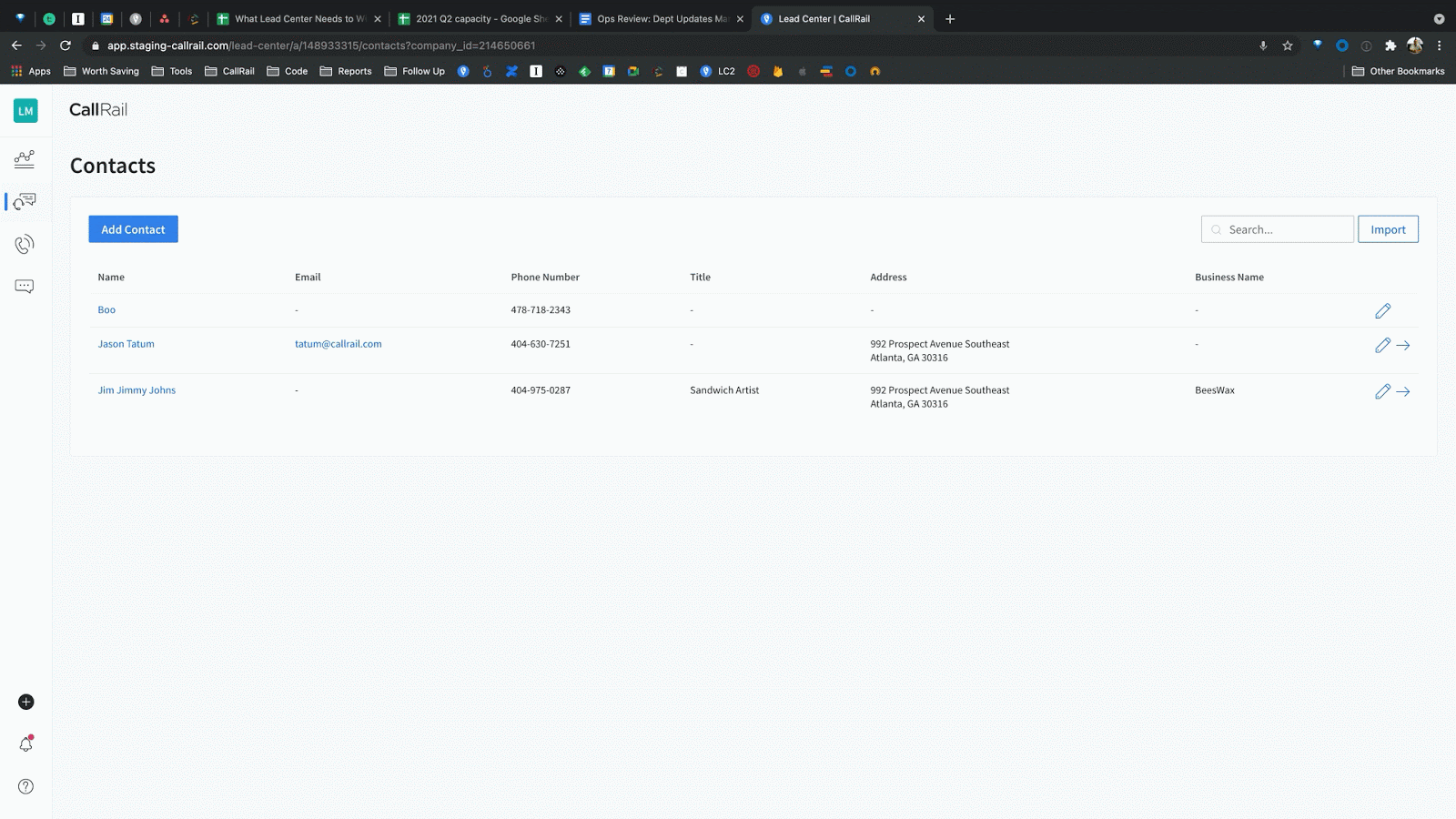Open the Boo contact link

pos(106,310)
